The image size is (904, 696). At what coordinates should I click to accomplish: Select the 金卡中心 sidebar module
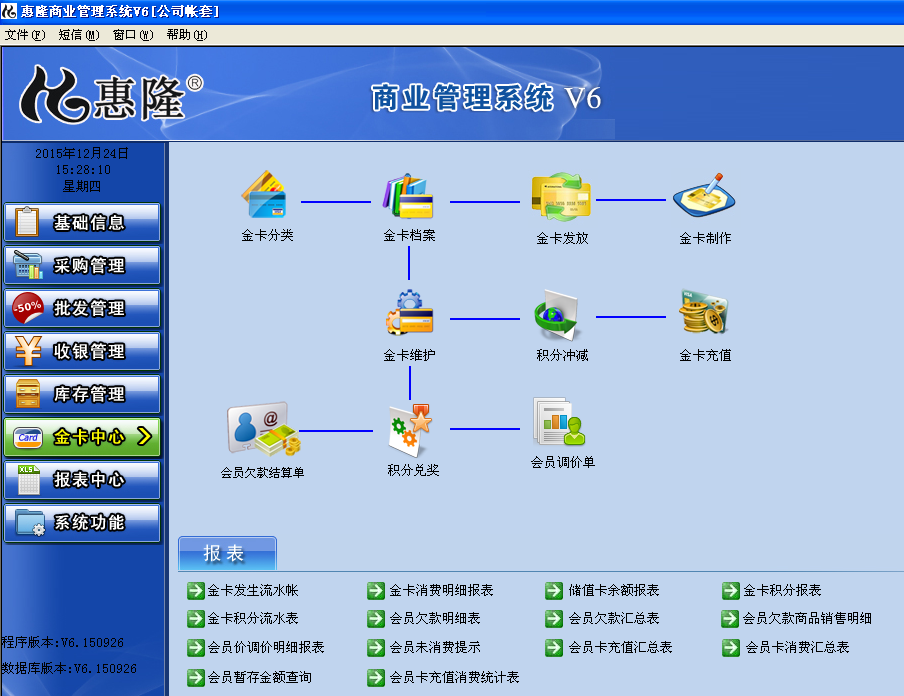coord(82,437)
